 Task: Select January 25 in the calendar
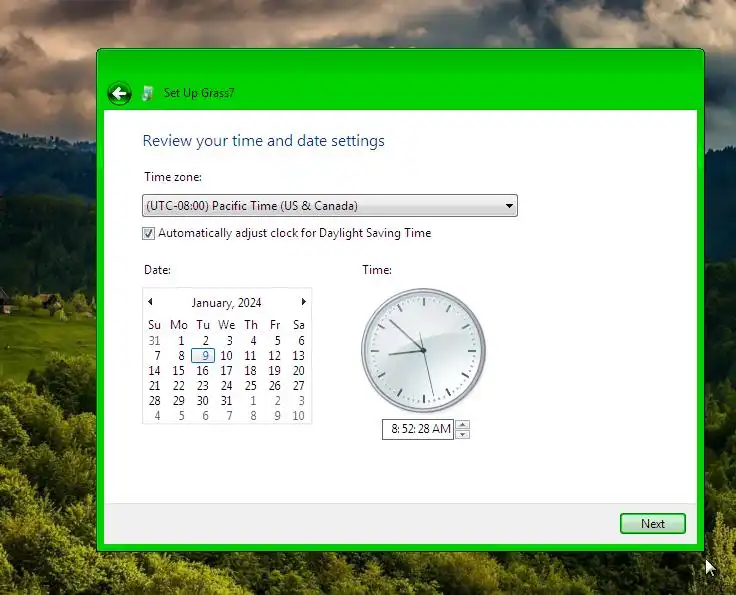point(251,386)
